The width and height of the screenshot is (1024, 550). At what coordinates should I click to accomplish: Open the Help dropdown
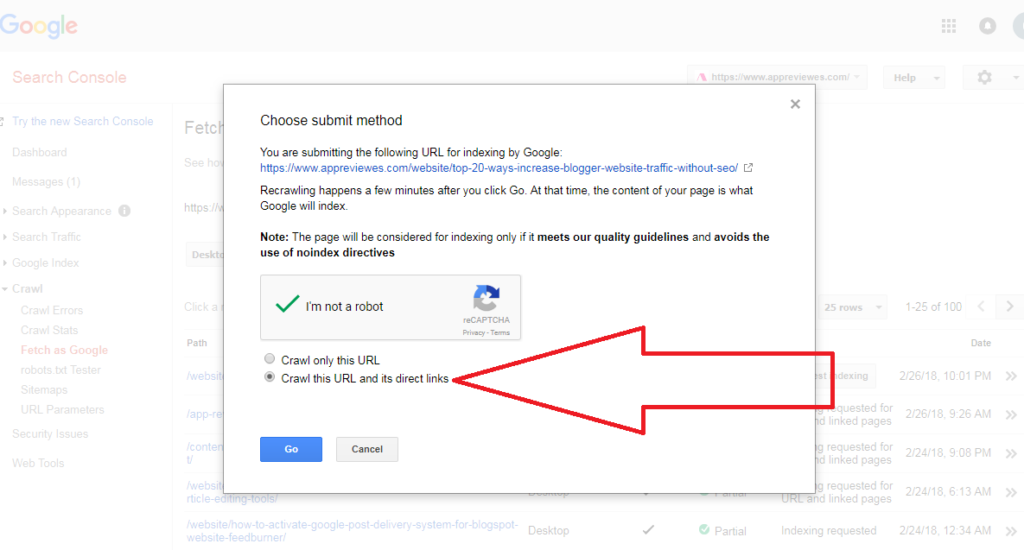pos(914,77)
